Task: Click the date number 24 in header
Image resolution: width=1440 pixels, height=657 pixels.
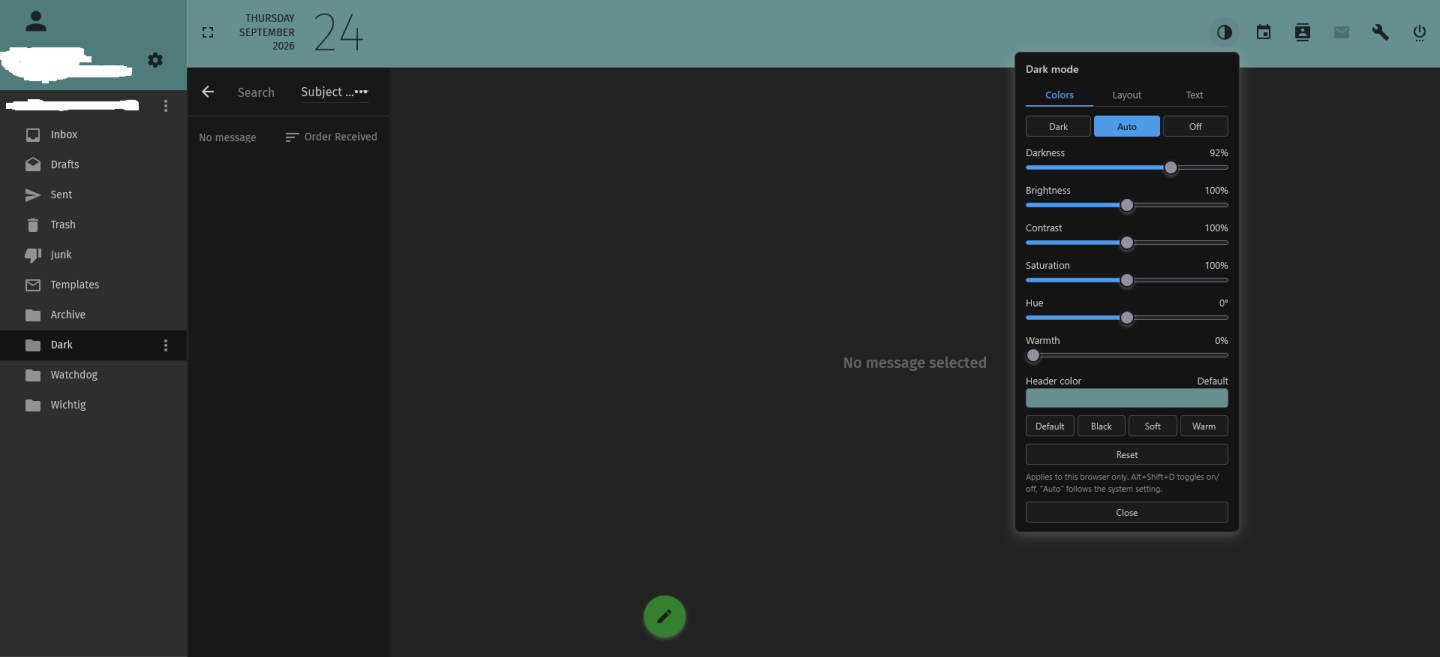Action: [338, 33]
